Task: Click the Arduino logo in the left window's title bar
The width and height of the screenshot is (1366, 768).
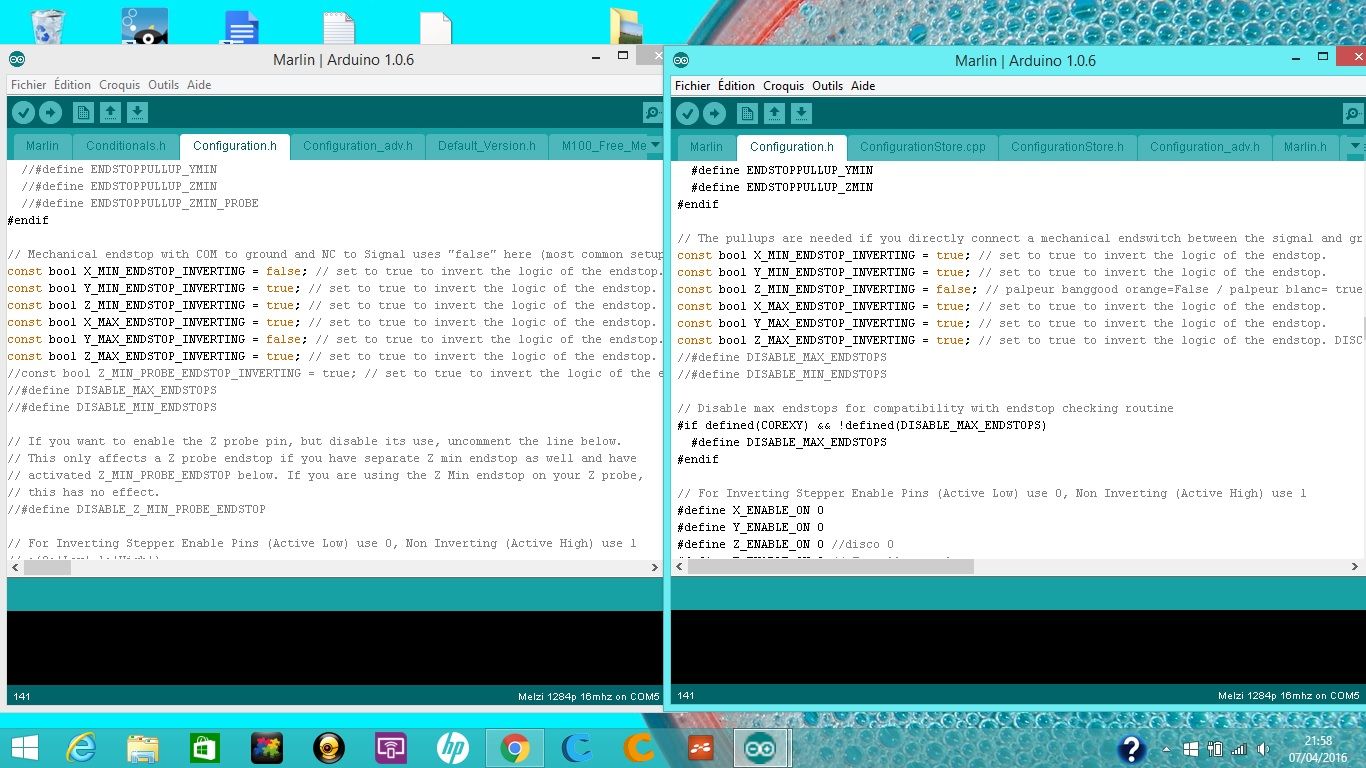Action: coord(17,59)
